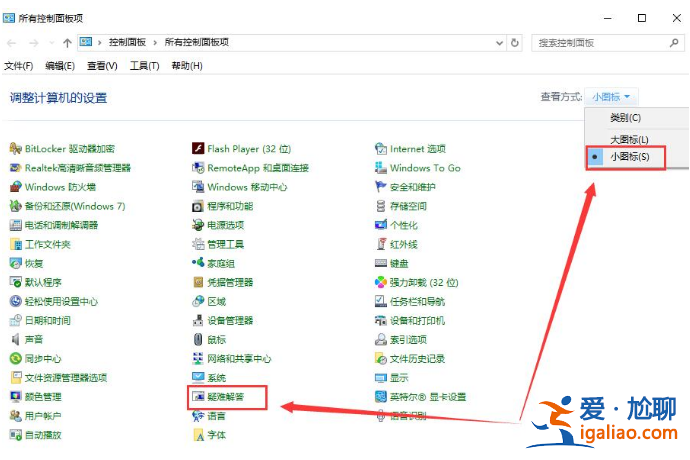The width and height of the screenshot is (690, 460).
Task: Open the 查看方式 小图标 dropdown
Action: (x=611, y=97)
